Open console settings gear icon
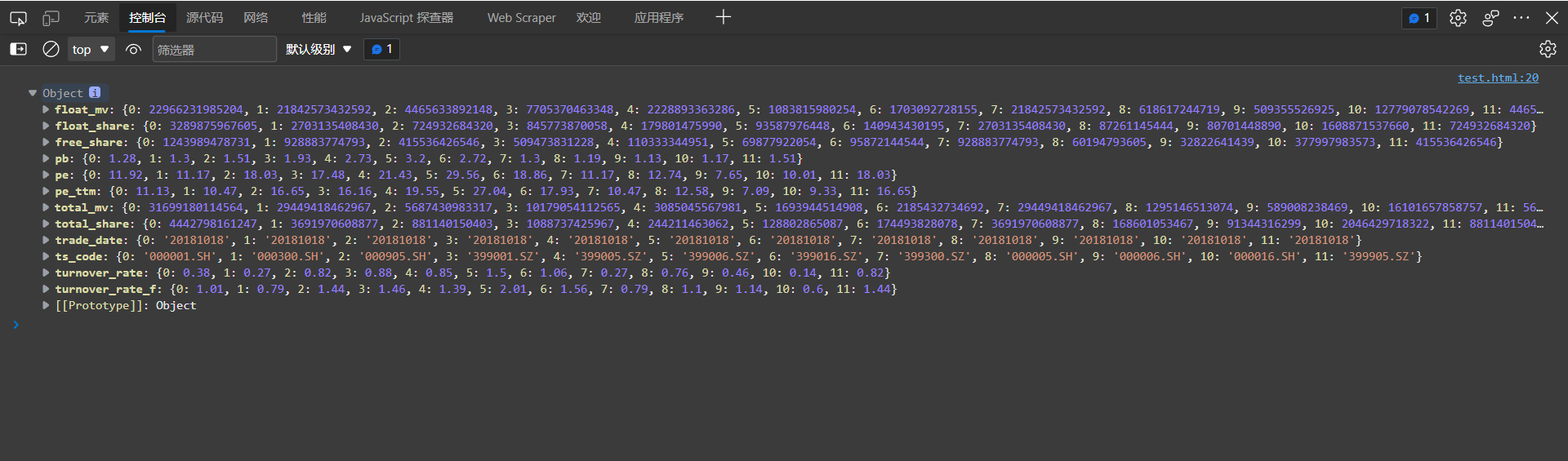 click(x=1547, y=49)
